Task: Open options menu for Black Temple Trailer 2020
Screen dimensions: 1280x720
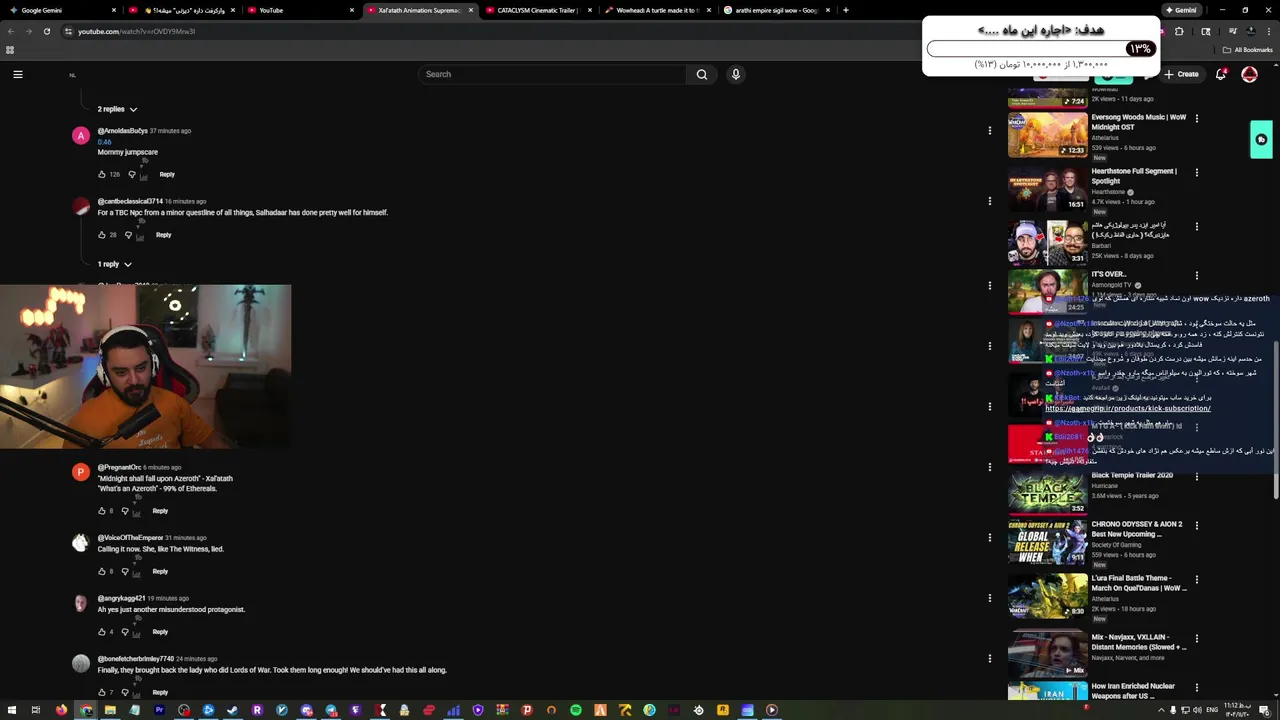Action: 1196,476
